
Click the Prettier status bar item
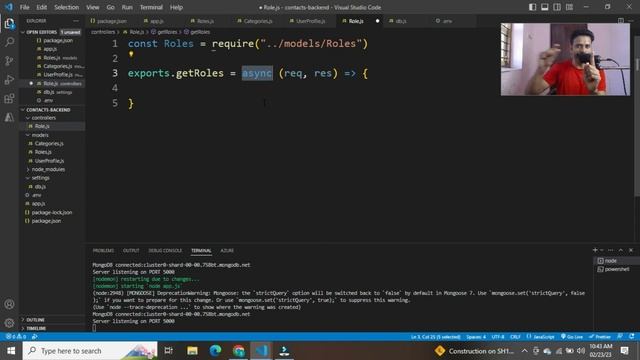point(600,337)
